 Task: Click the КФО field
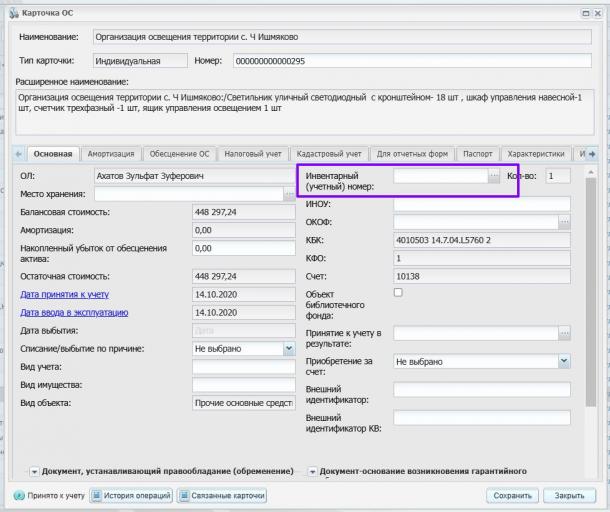pos(482,258)
